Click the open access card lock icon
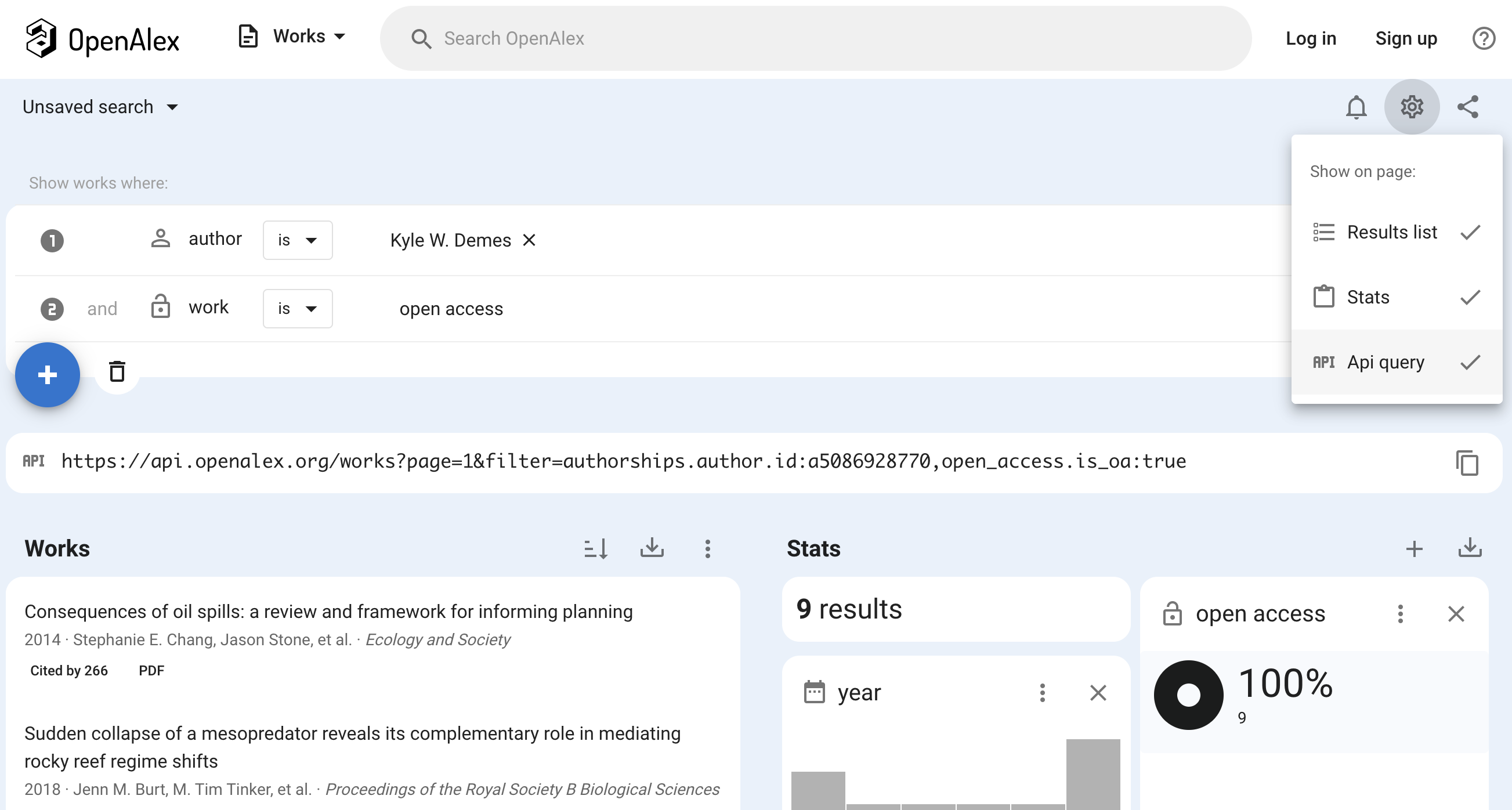This screenshot has height=810, width=1512. (1172, 613)
